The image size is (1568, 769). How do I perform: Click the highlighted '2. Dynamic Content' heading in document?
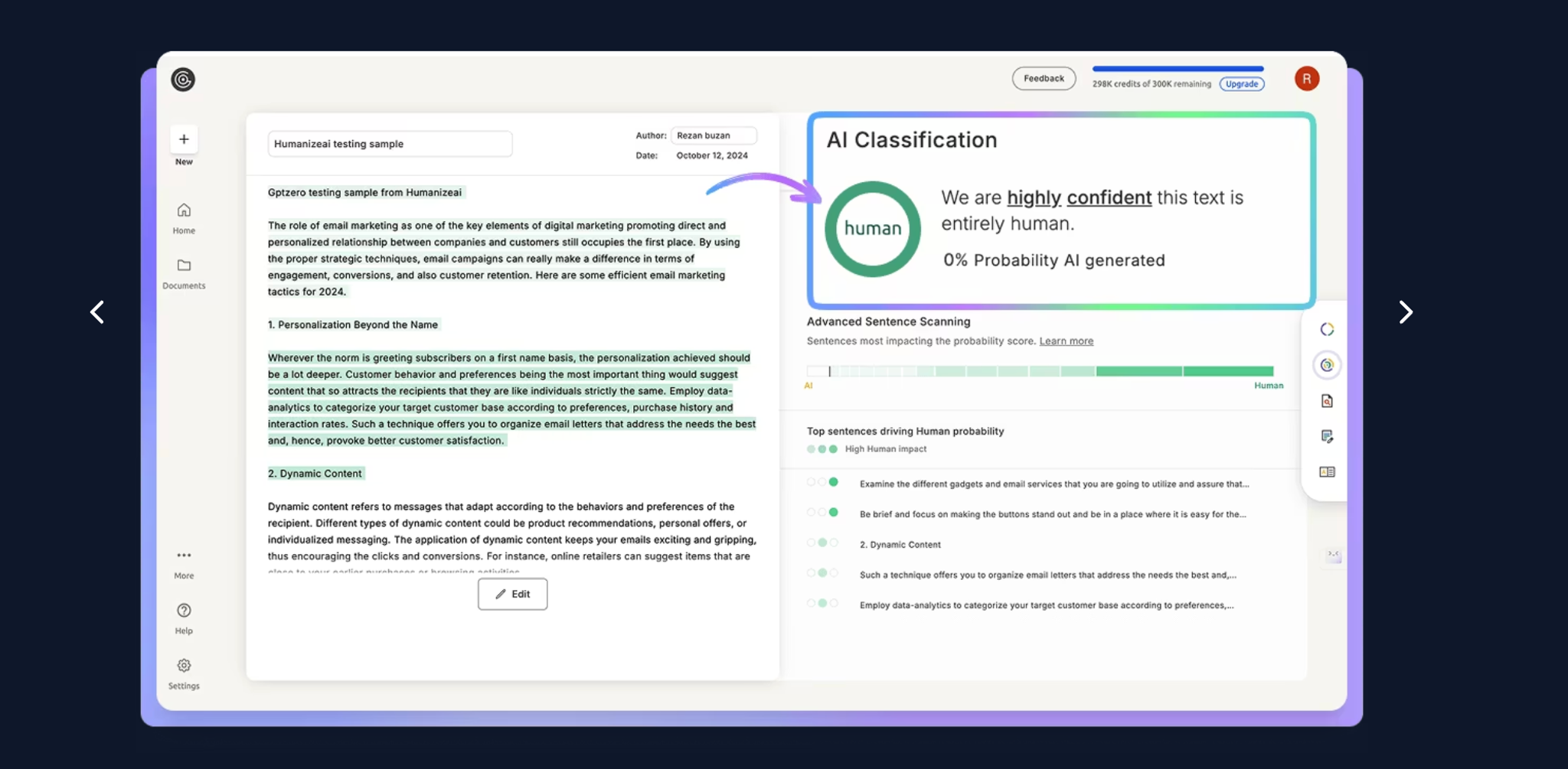315,474
